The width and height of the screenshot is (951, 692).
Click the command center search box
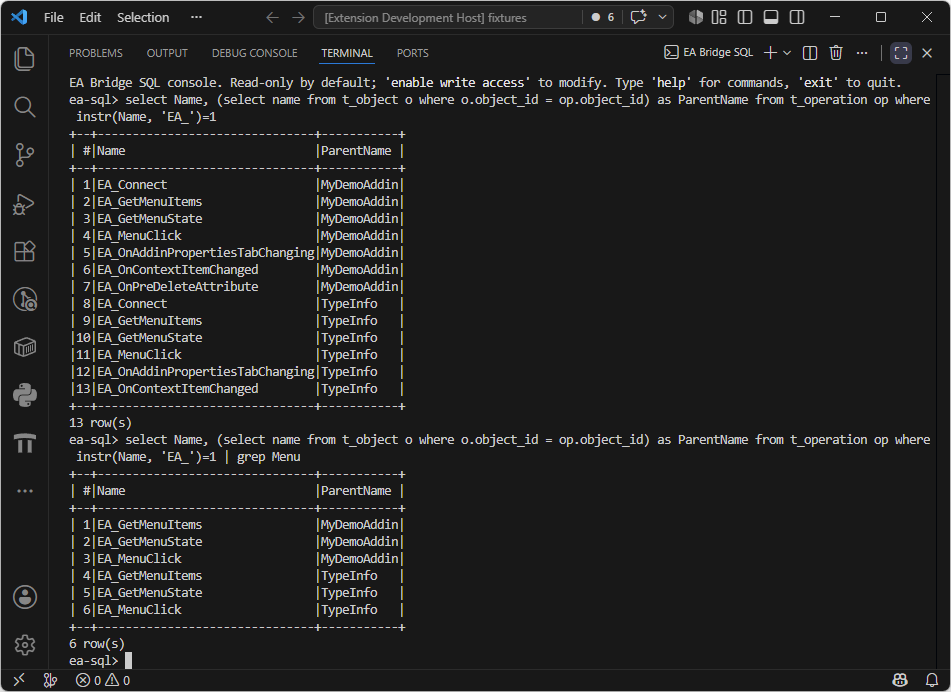tap(447, 18)
